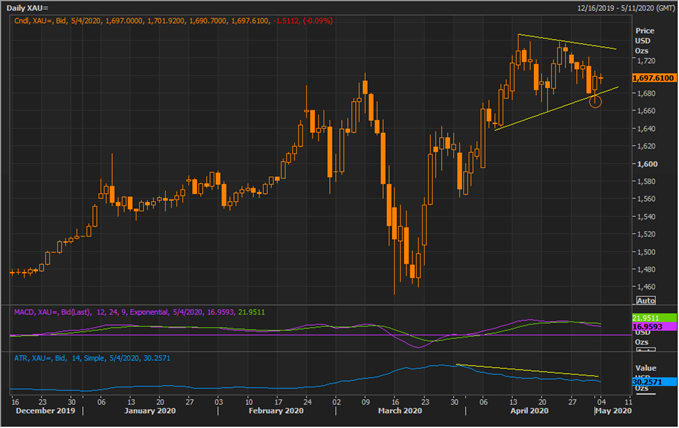Click the bold 1,600 price axis label

647,164
